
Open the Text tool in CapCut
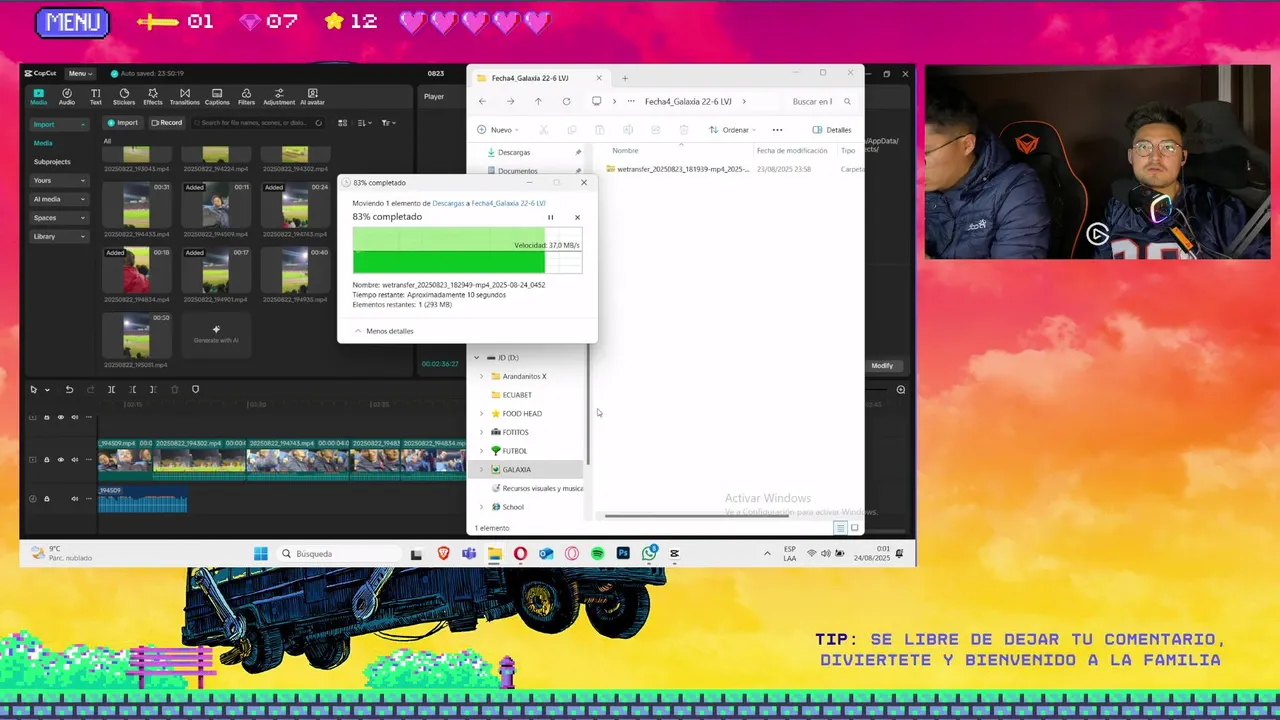click(95, 97)
